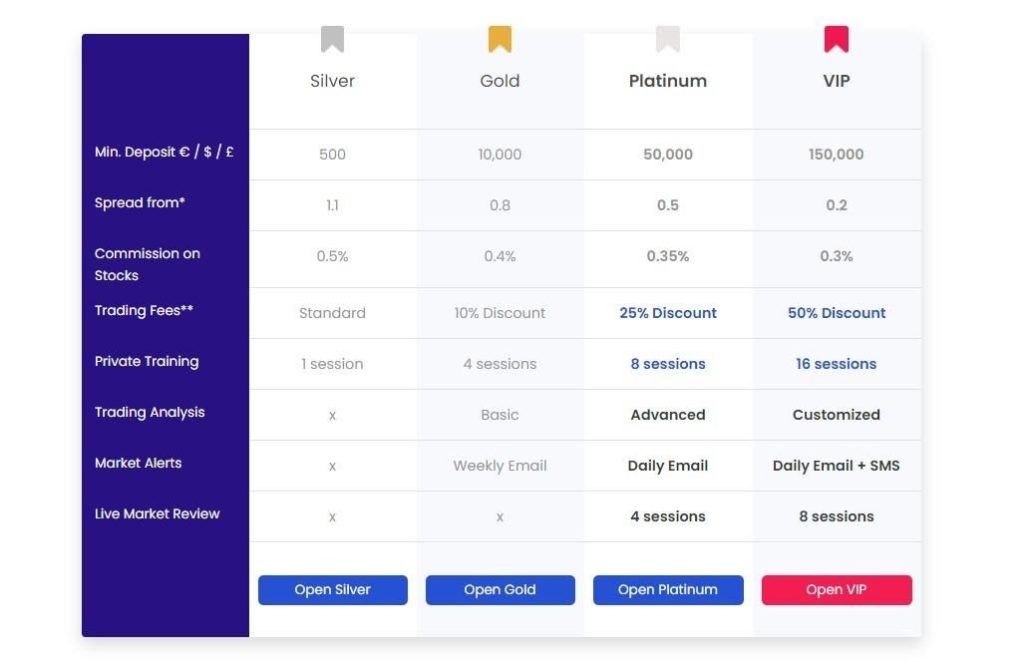1024x665 pixels.
Task: Click the 16 sessions private training text
Action: [x=836, y=364]
